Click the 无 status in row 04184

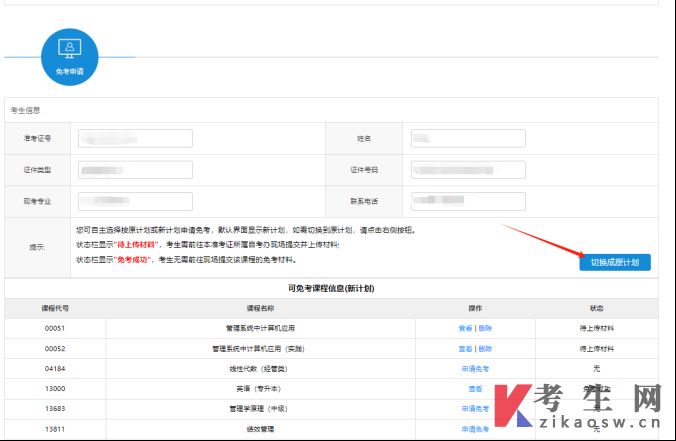pos(597,369)
